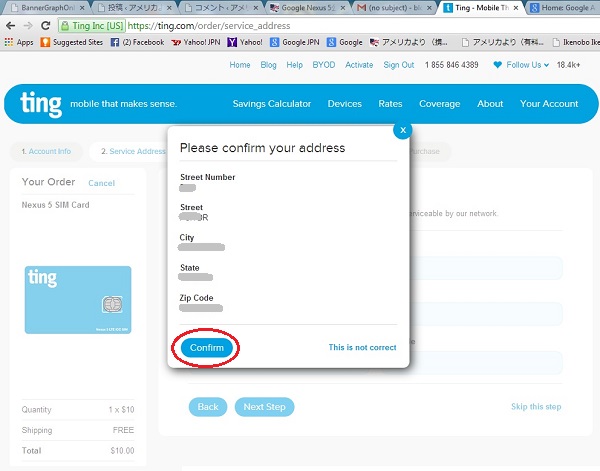Viewport: 600px width, 471px height.
Task: Switch to the BannerGraphOnl tab
Action: (x=46, y=8)
